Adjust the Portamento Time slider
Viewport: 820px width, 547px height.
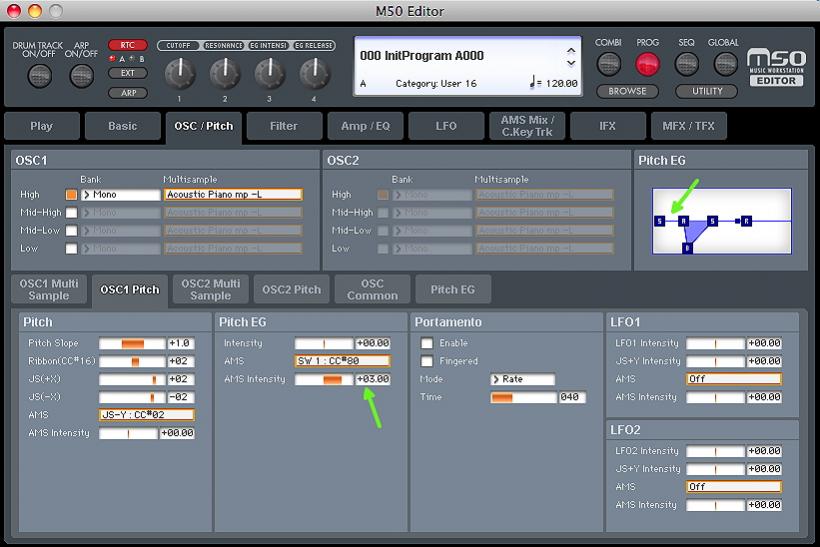(523, 397)
